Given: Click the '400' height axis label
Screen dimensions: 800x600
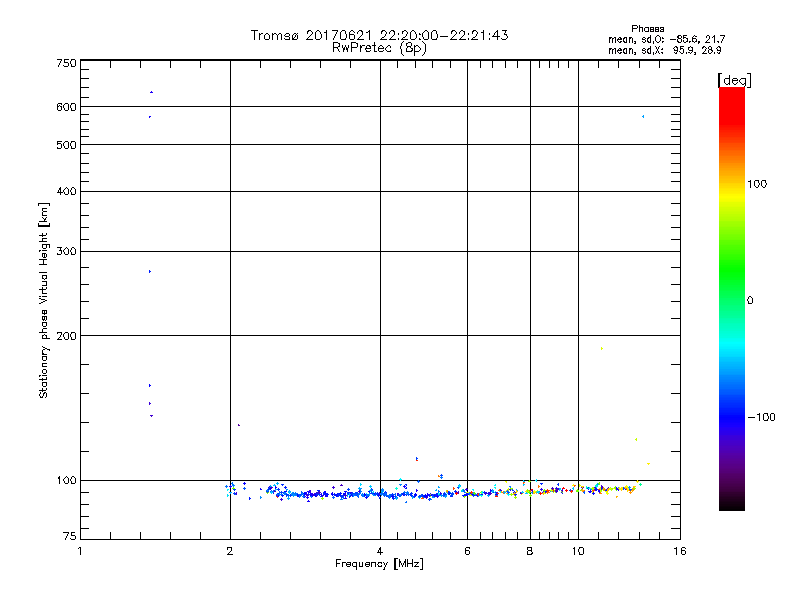Looking at the screenshot, I should click(x=66, y=191).
